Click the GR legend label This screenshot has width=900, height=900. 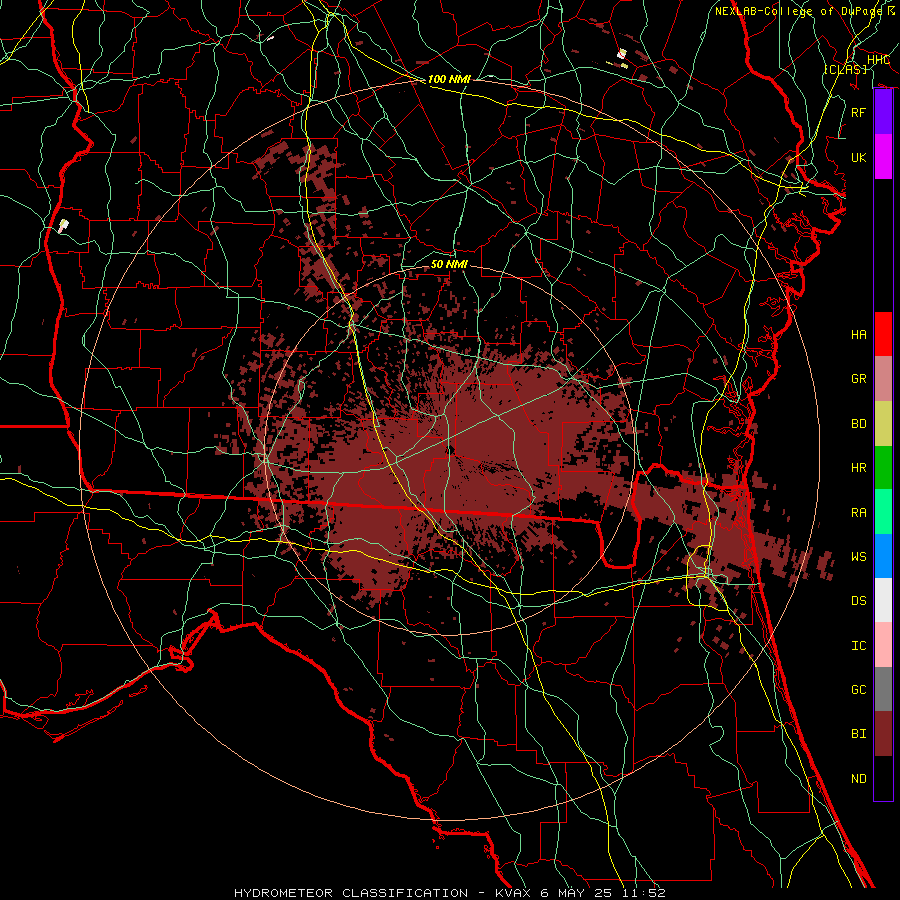click(858, 378)
